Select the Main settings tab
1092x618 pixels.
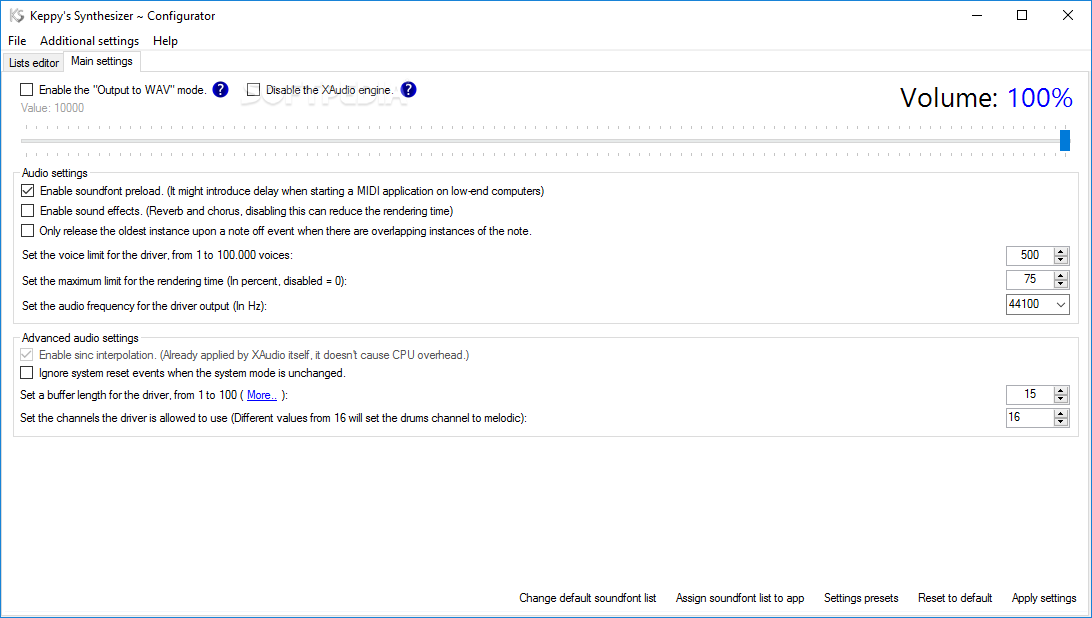coord(102,61)
